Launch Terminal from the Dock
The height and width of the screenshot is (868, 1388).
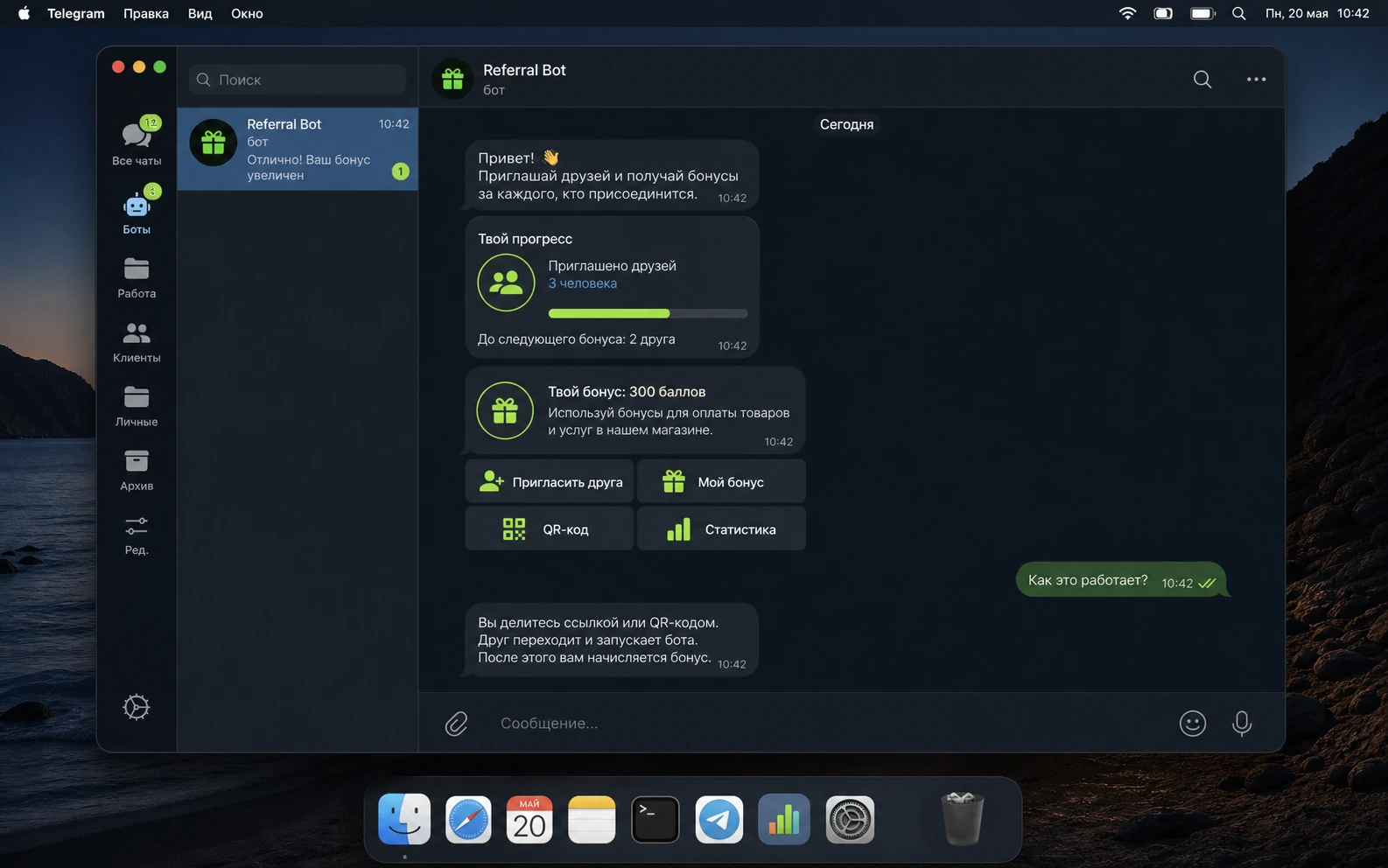click(x=655, y=820)
